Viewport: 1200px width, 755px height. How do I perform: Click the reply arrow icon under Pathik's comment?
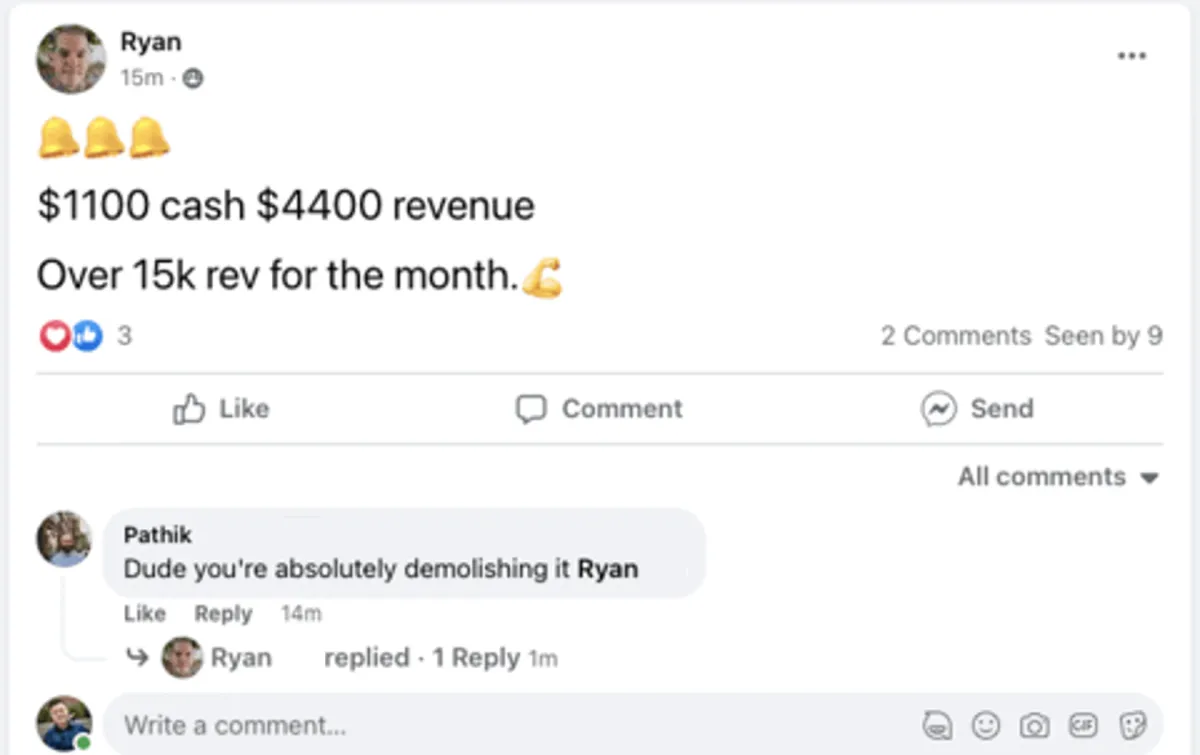click(x=135, y=658)
